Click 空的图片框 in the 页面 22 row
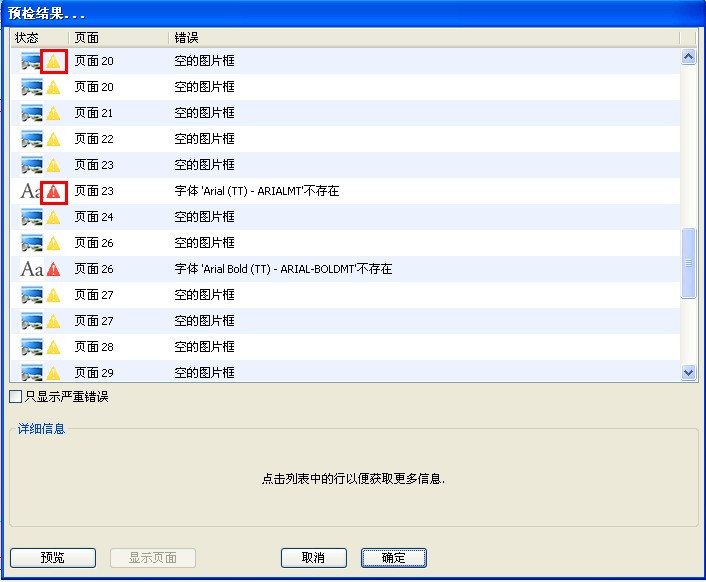 (x=204, y=139)
